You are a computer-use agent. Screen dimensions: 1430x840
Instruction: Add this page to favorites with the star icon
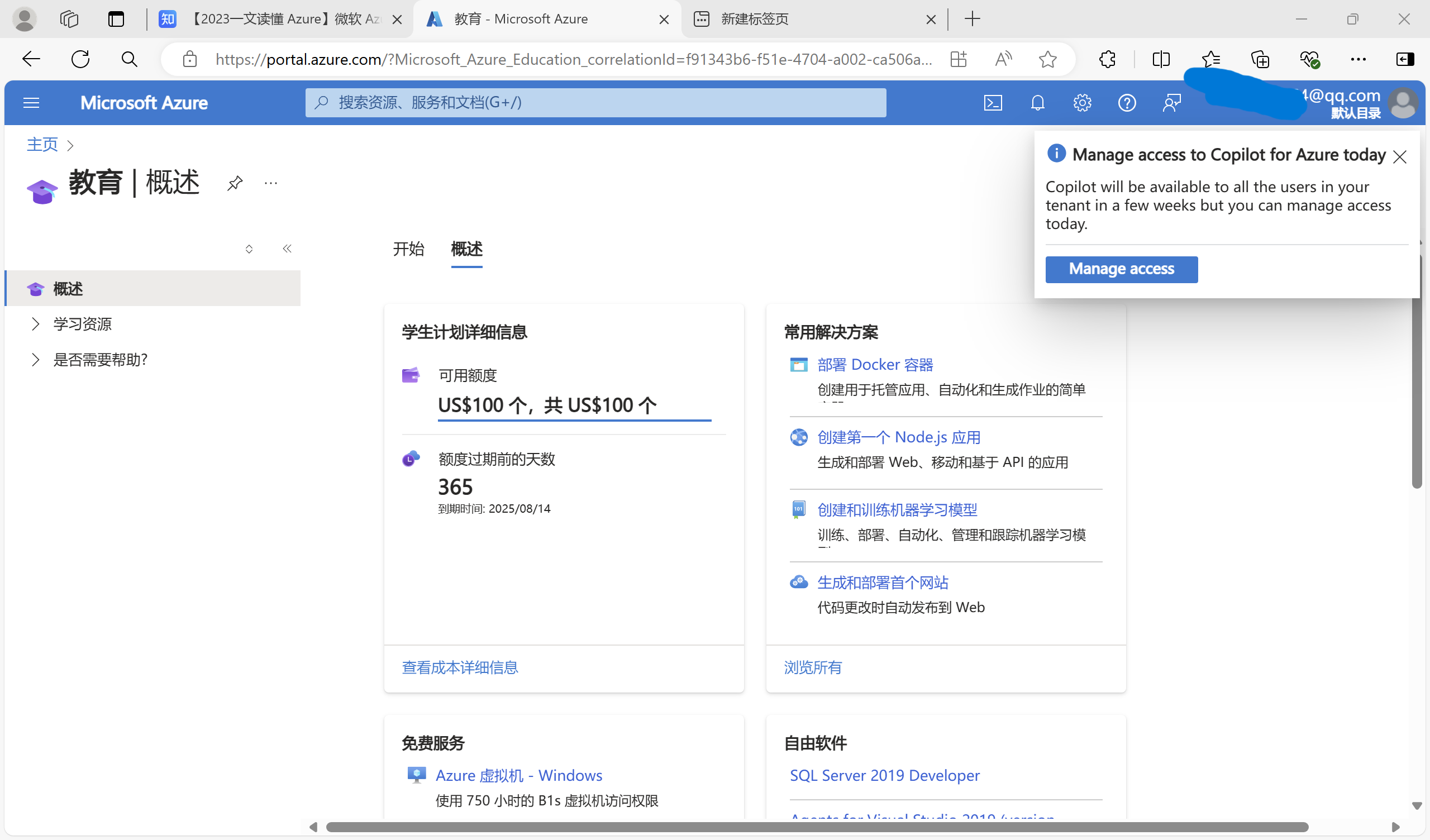click(x=1047, y=59)
